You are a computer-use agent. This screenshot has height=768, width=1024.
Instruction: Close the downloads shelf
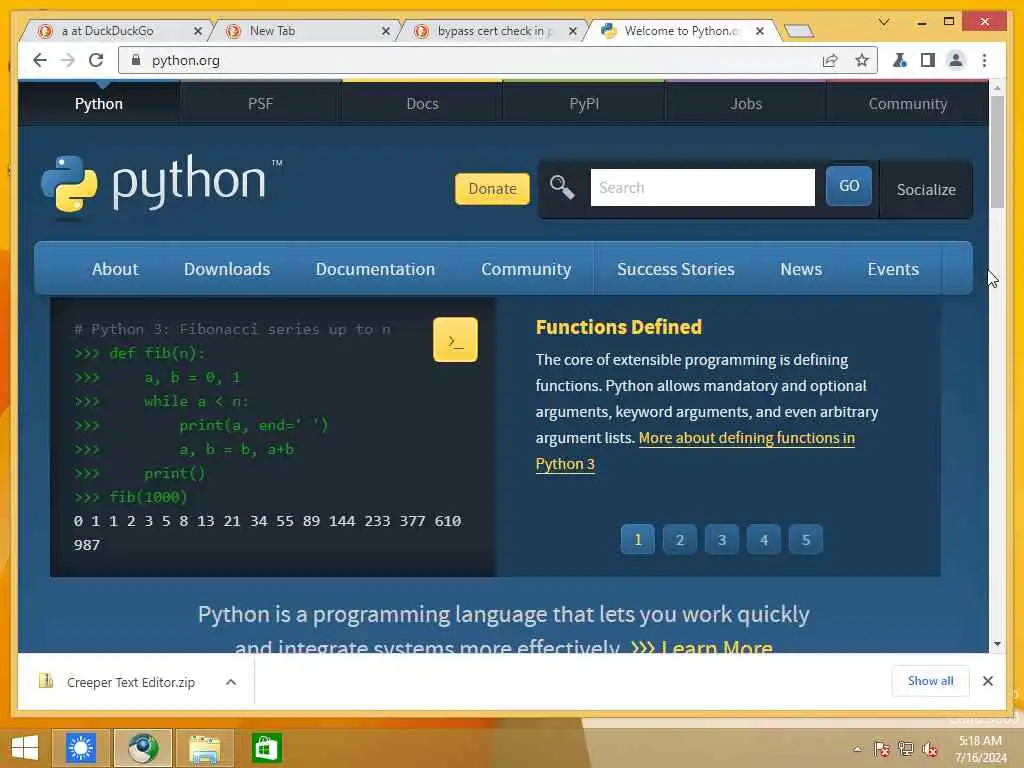coord(987,681)
